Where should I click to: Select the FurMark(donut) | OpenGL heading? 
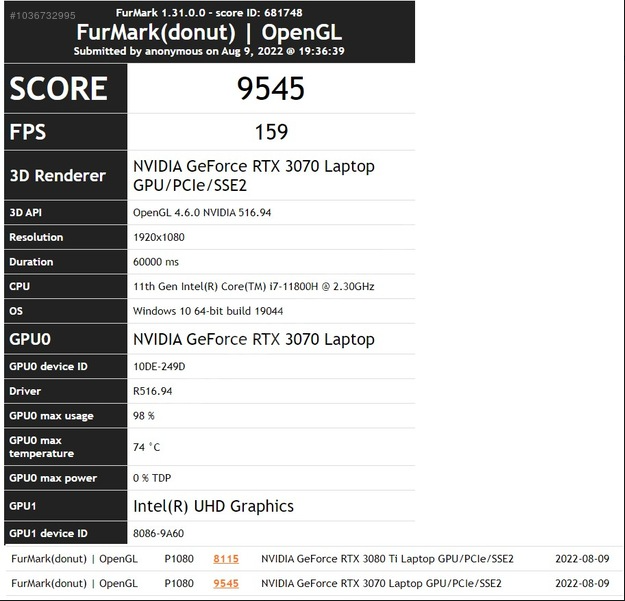[x=209, y=32]
